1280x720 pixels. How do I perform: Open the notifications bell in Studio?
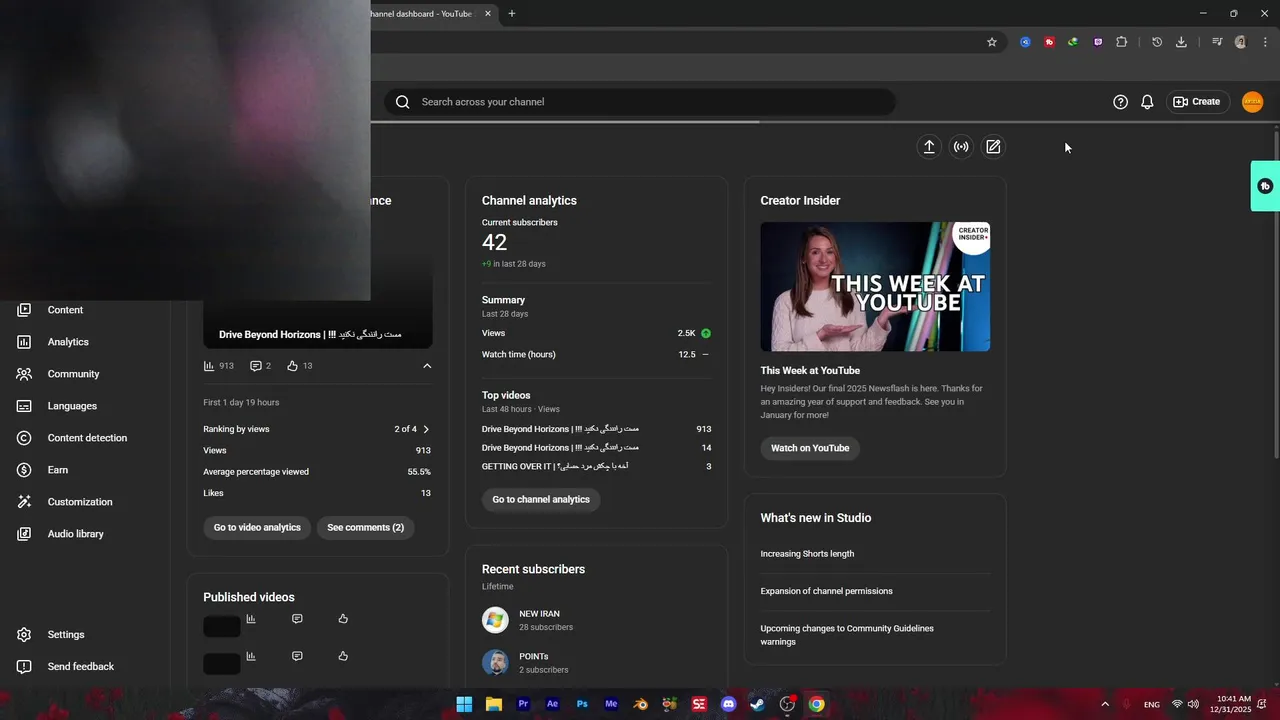[1147, 102]
